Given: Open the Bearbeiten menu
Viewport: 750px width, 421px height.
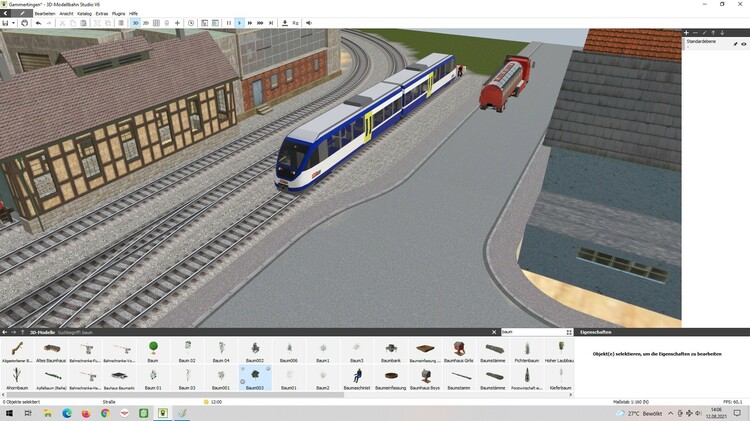Looking at the screenshot, I should point(45,13).
